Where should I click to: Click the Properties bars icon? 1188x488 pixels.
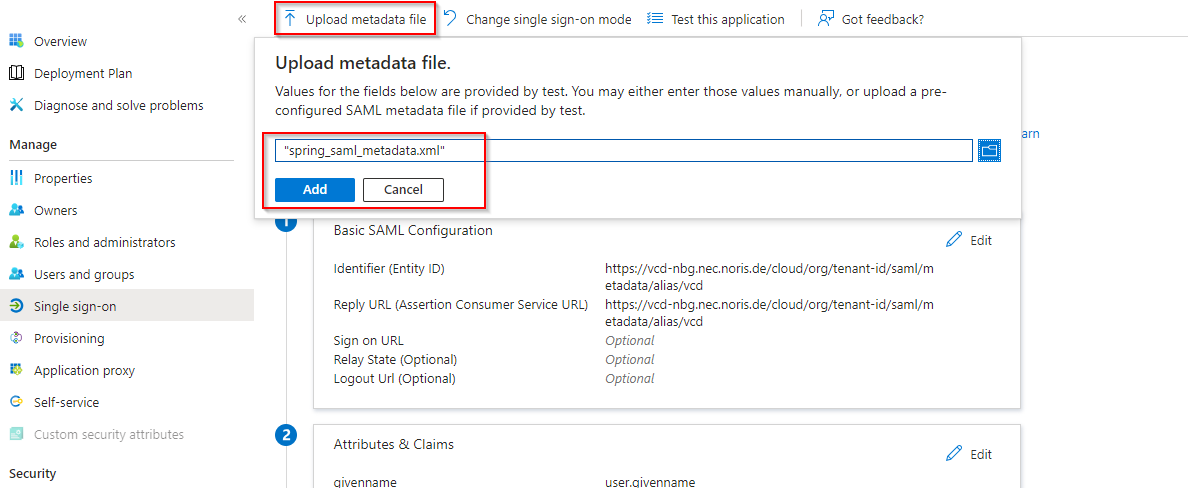(x=17, y=178)
